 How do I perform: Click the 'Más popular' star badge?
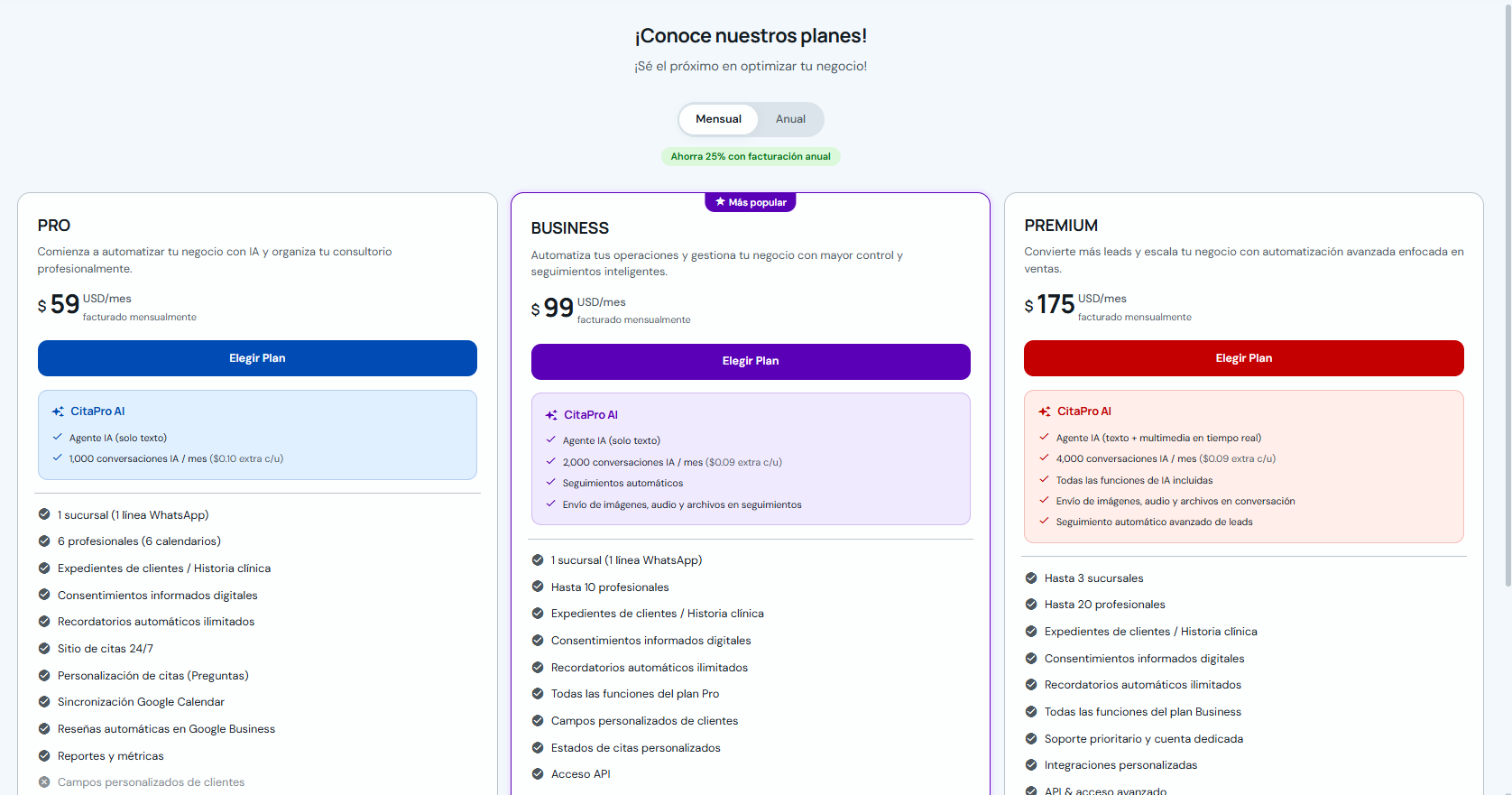[751, 202]
